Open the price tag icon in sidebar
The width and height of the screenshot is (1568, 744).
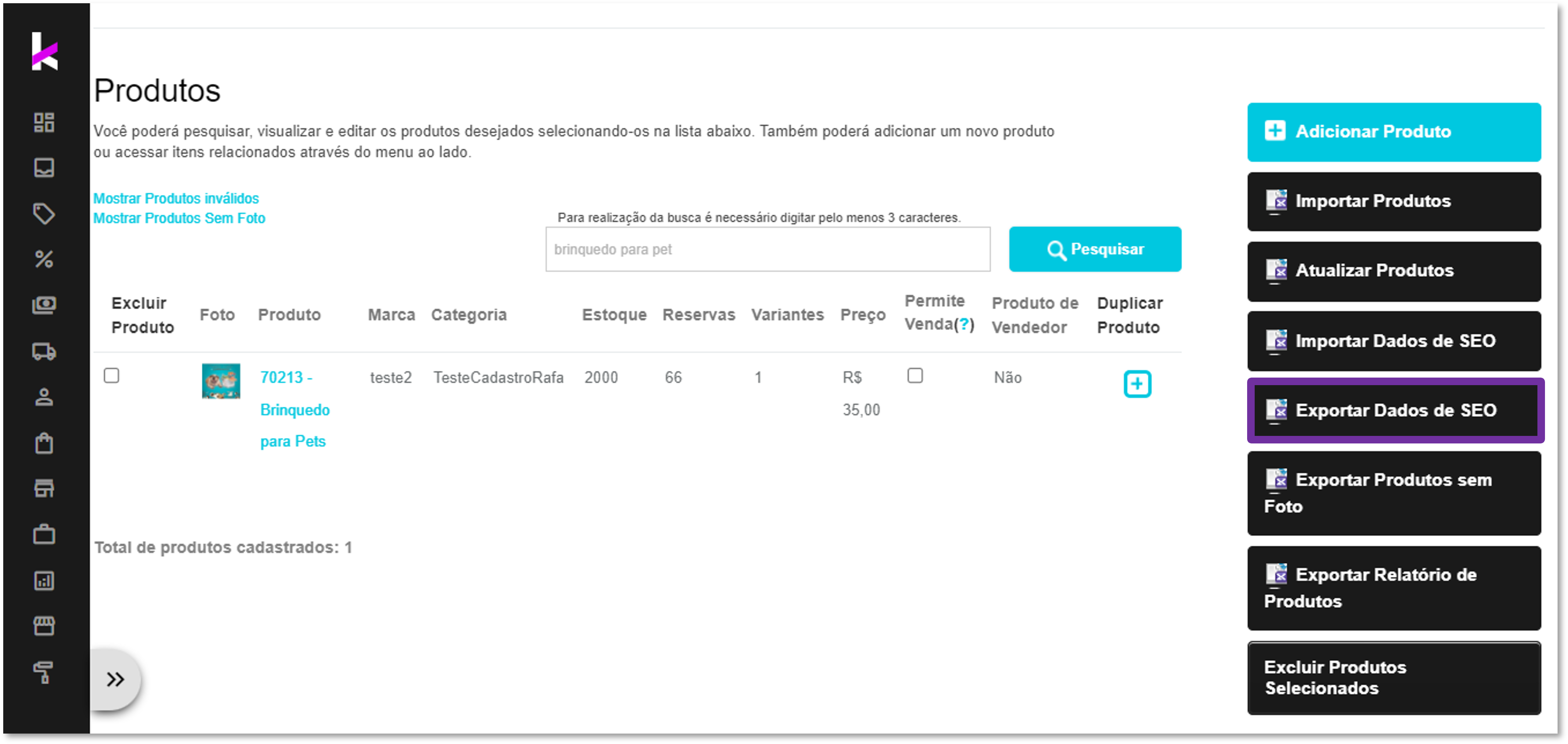tap(44, 214)
